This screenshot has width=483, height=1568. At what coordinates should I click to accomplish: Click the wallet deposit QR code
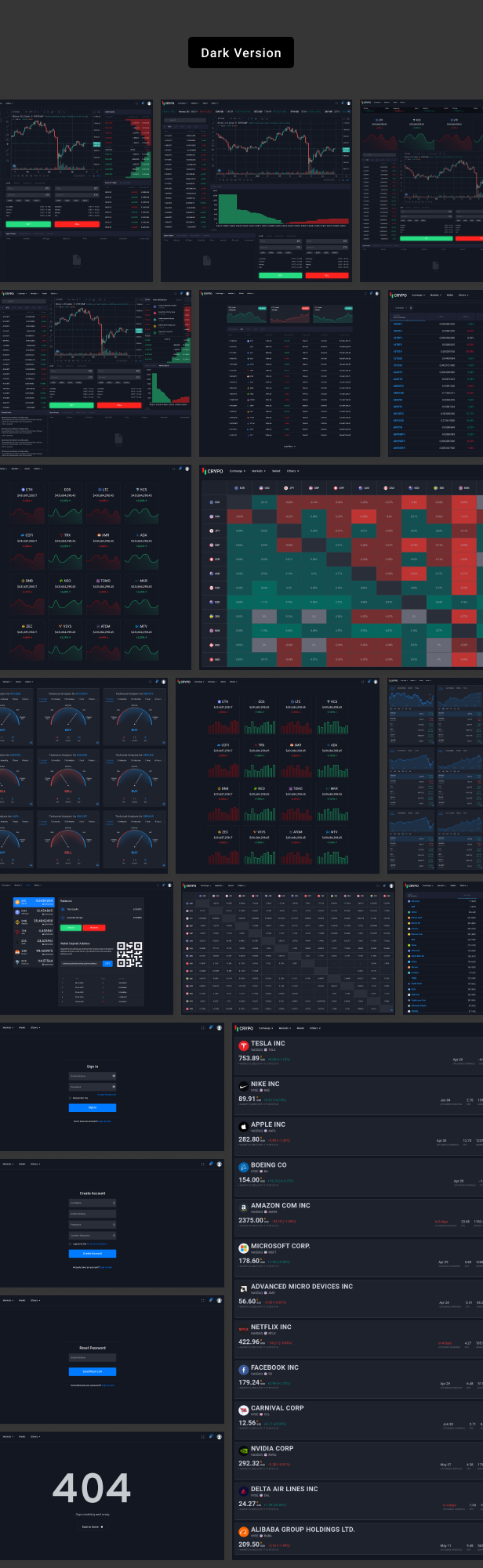click(129, 954)
